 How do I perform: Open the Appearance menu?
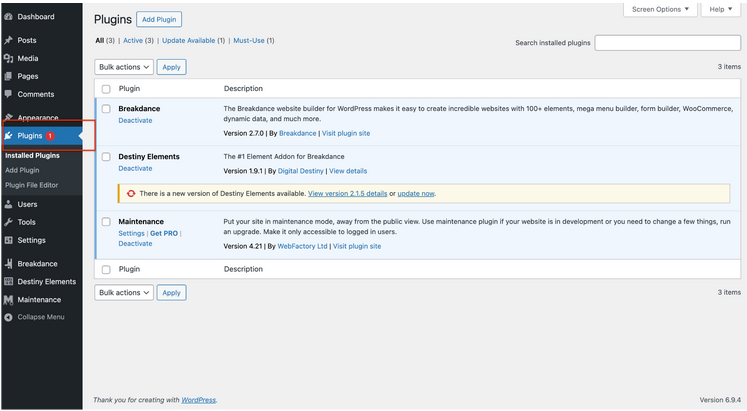[38, 117]
